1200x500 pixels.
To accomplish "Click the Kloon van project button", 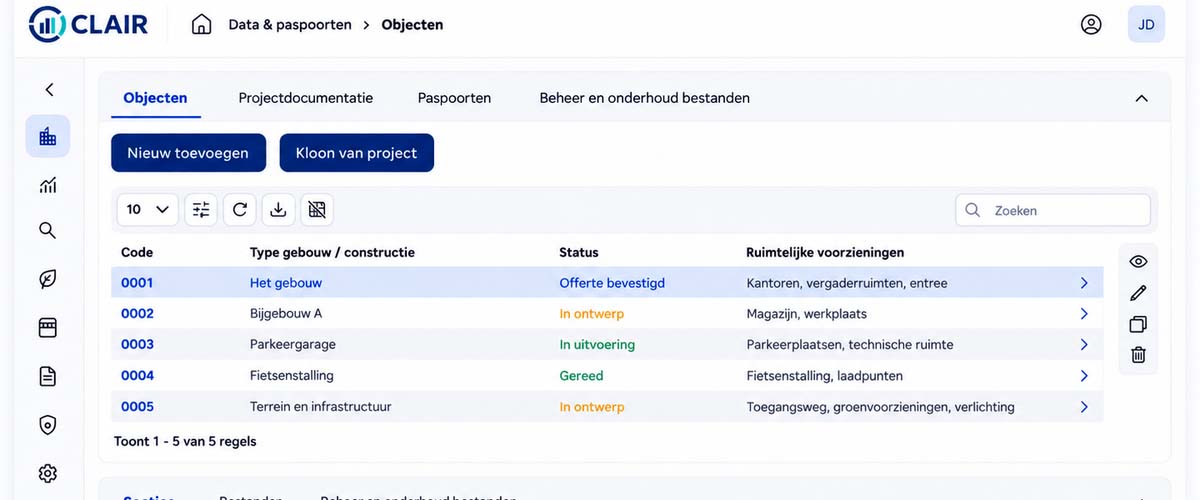I will (357, 153).
